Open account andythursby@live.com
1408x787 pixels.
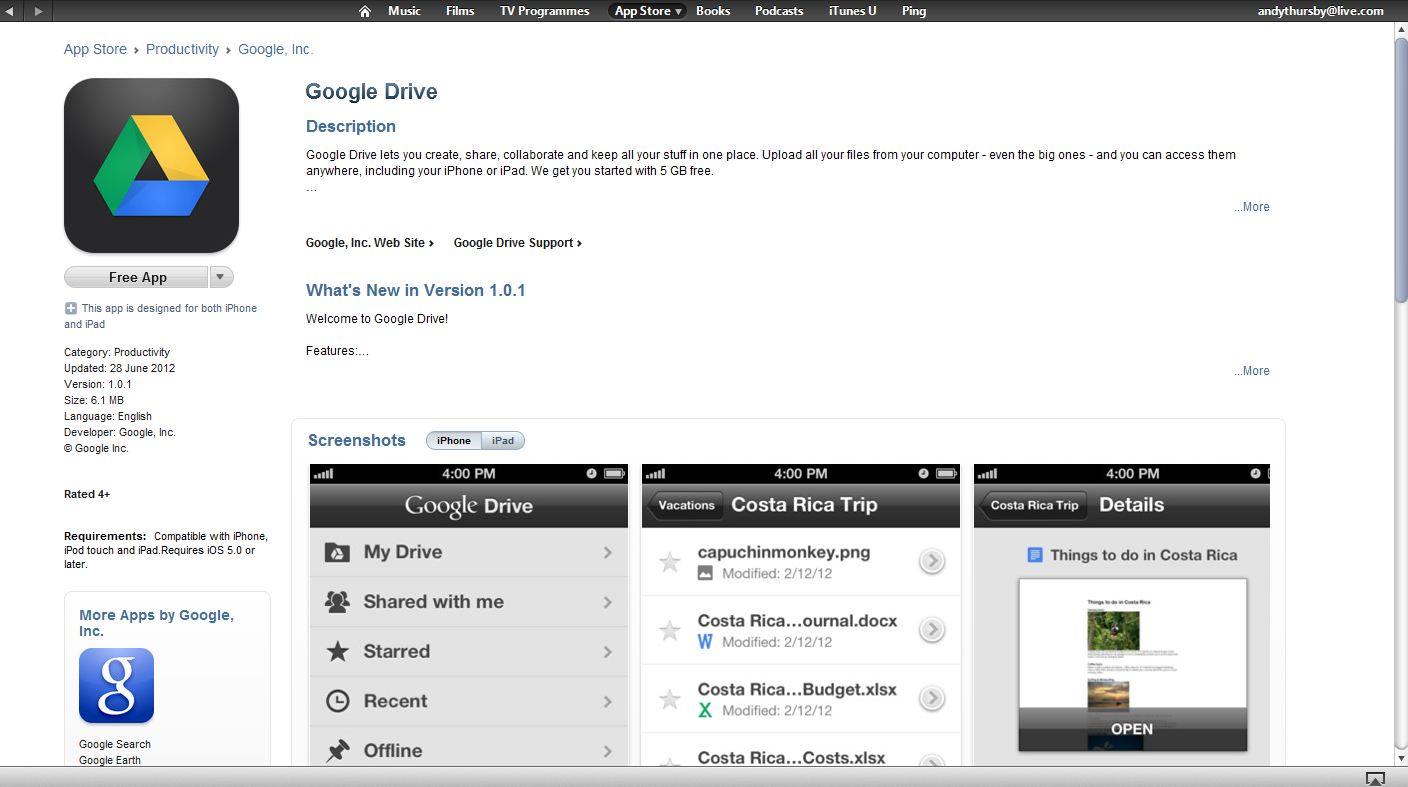[x=1320, y=11]
